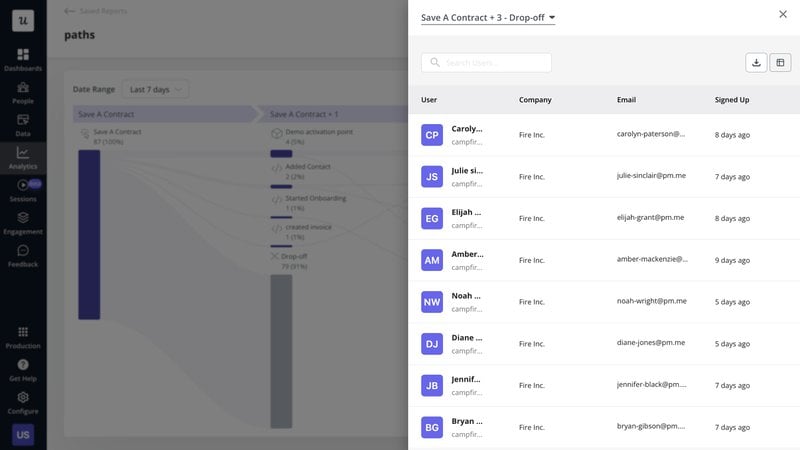This screenshot has width=800, height=450.
Task: Click the US account avatar
Action: click(x=23, y=435)
